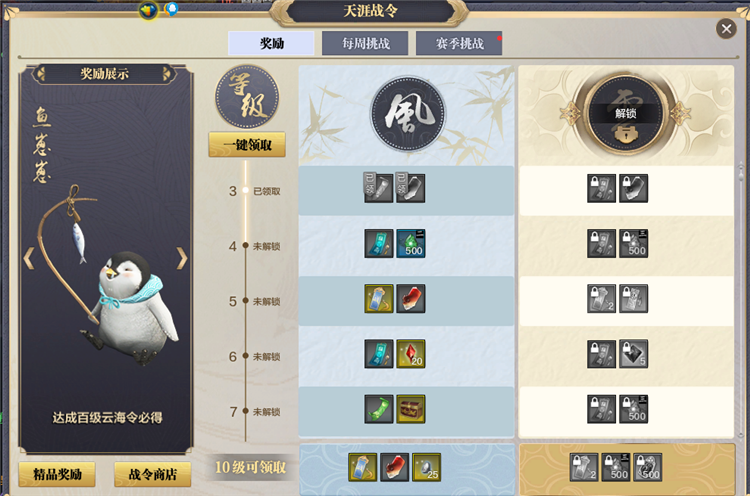Switch to the 每周挑战 tab
The height and width of the screenshot is (496, 750).
click(x=365, y=44)
